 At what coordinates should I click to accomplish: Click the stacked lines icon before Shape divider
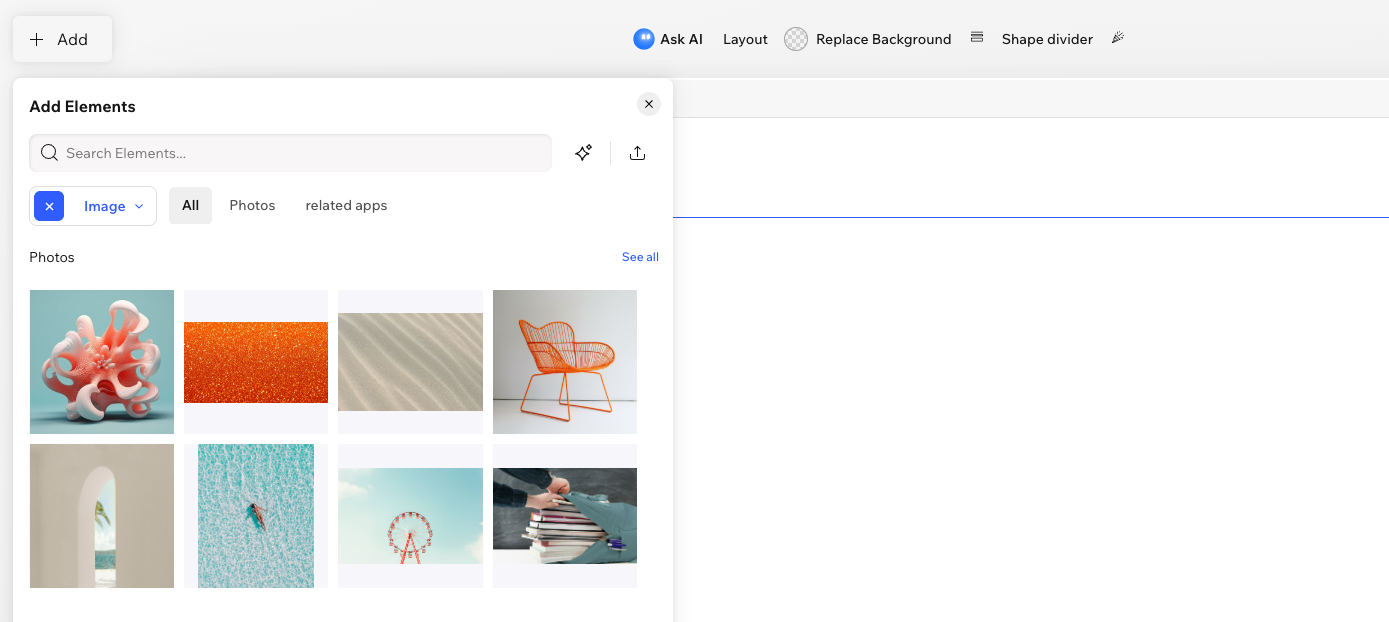(x=977, y=38)
